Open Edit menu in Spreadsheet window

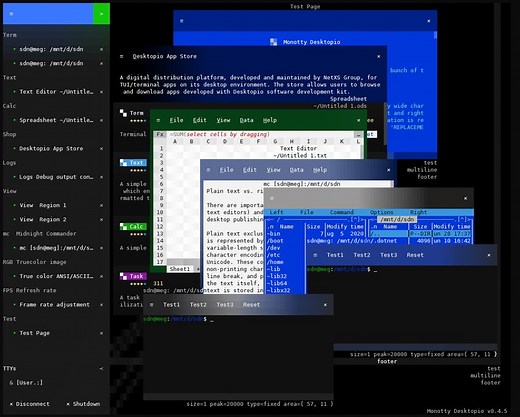(200, 120)
